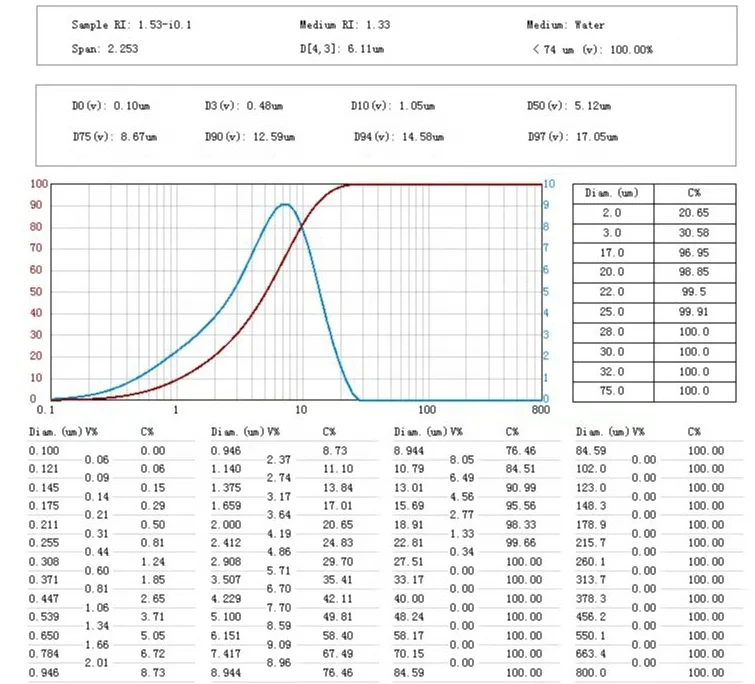
Task: Click the D50(v): 5.12um result
Action: point(568,106)
